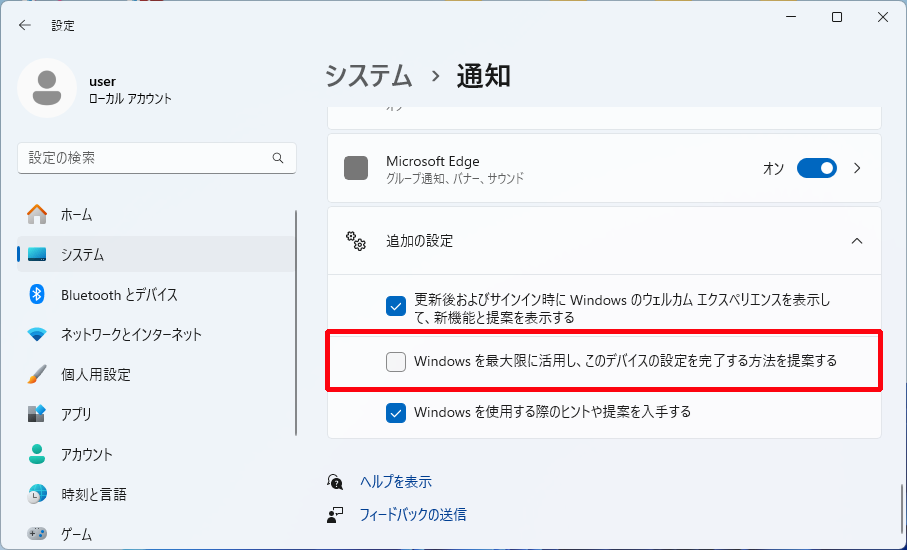The height and width of the screenshot is (550, 907).
Task: Check the 'Windows を最大限に活用' checkbox
Action: tap(396, 362)
